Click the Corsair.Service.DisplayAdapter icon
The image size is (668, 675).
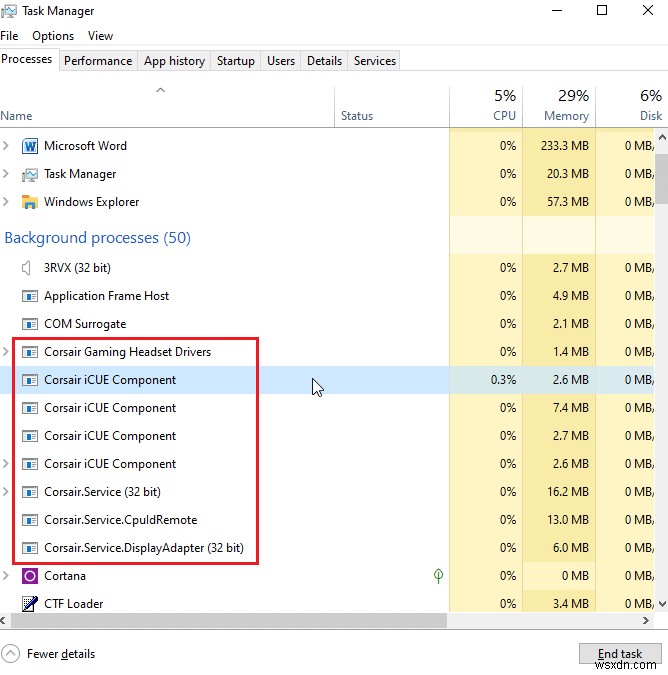tap(30, 548)
